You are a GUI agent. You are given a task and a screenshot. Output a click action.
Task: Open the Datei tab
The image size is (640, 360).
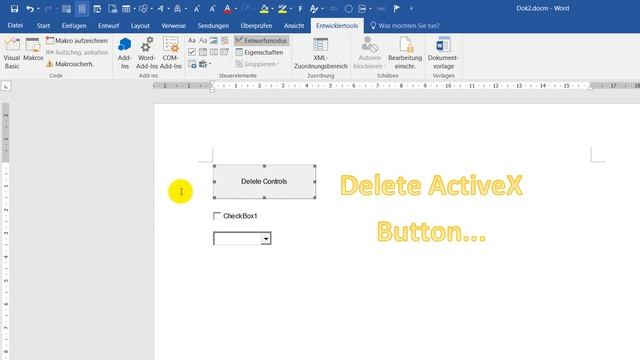coord(15,26)
